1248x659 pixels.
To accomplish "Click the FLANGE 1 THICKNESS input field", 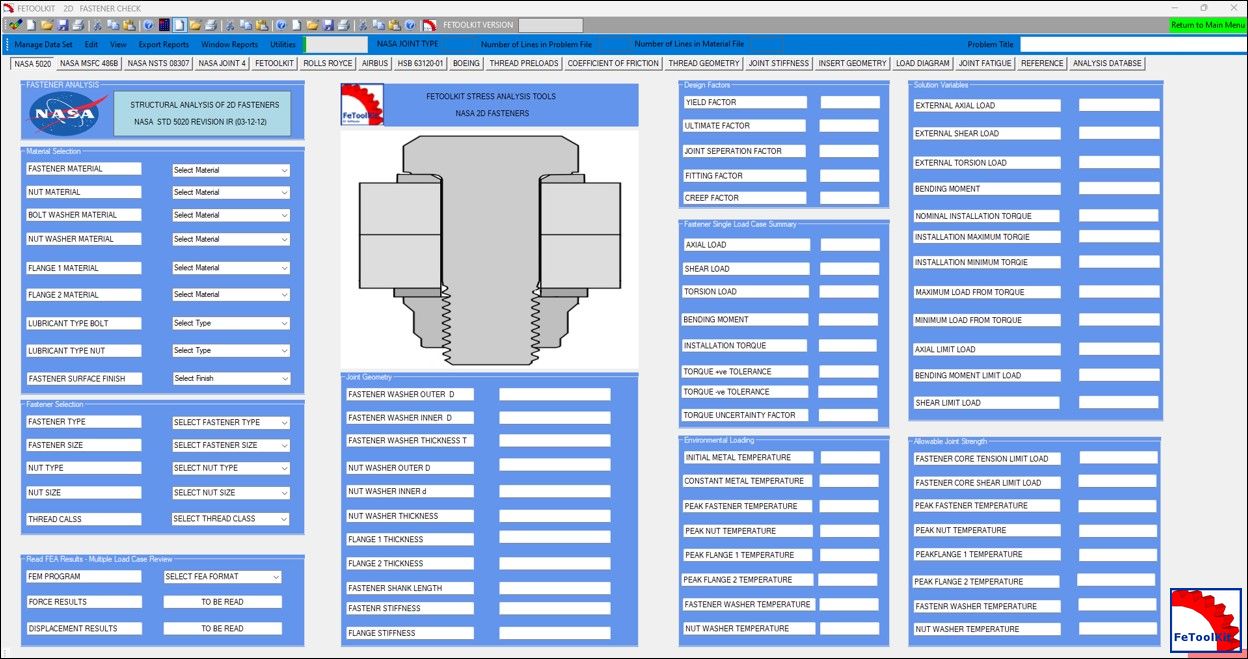I will coord(555,539).
